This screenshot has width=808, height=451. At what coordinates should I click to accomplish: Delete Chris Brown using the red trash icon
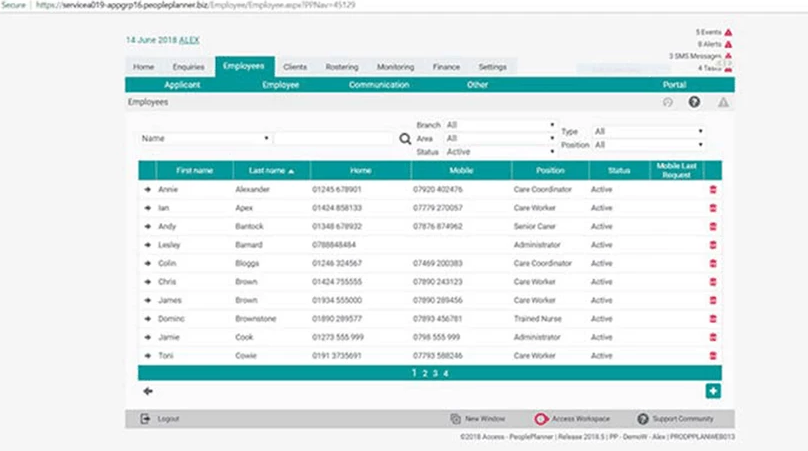point(713,282)
